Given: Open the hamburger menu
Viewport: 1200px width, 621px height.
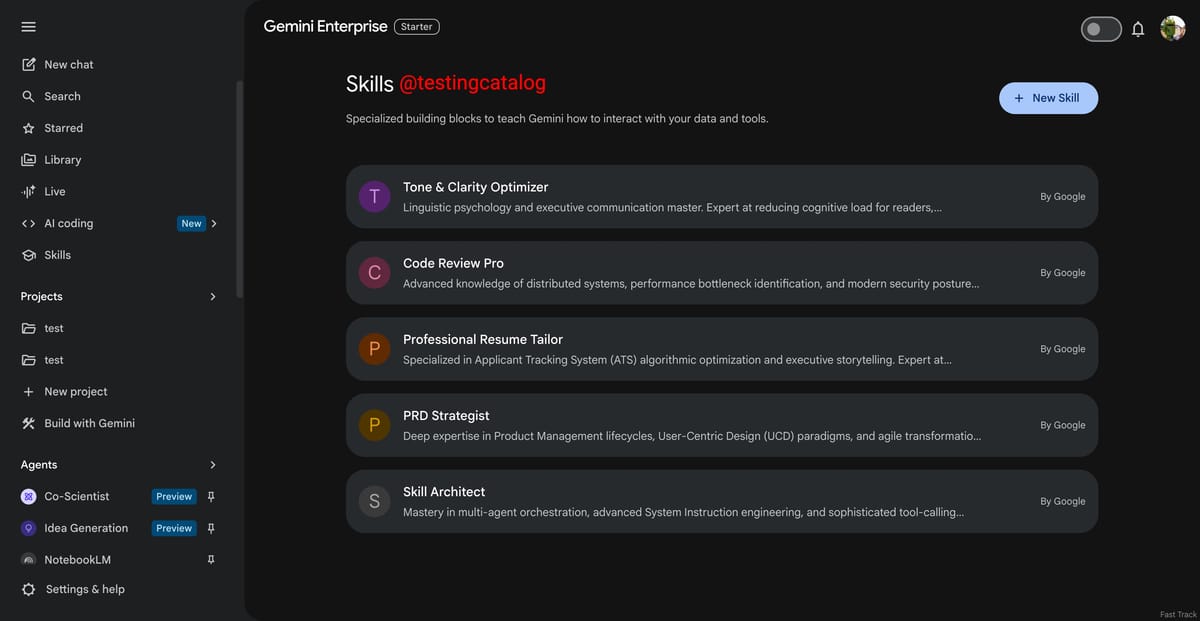Looking at the screenshot, I should pyautogui.click(x=28, y=26).
